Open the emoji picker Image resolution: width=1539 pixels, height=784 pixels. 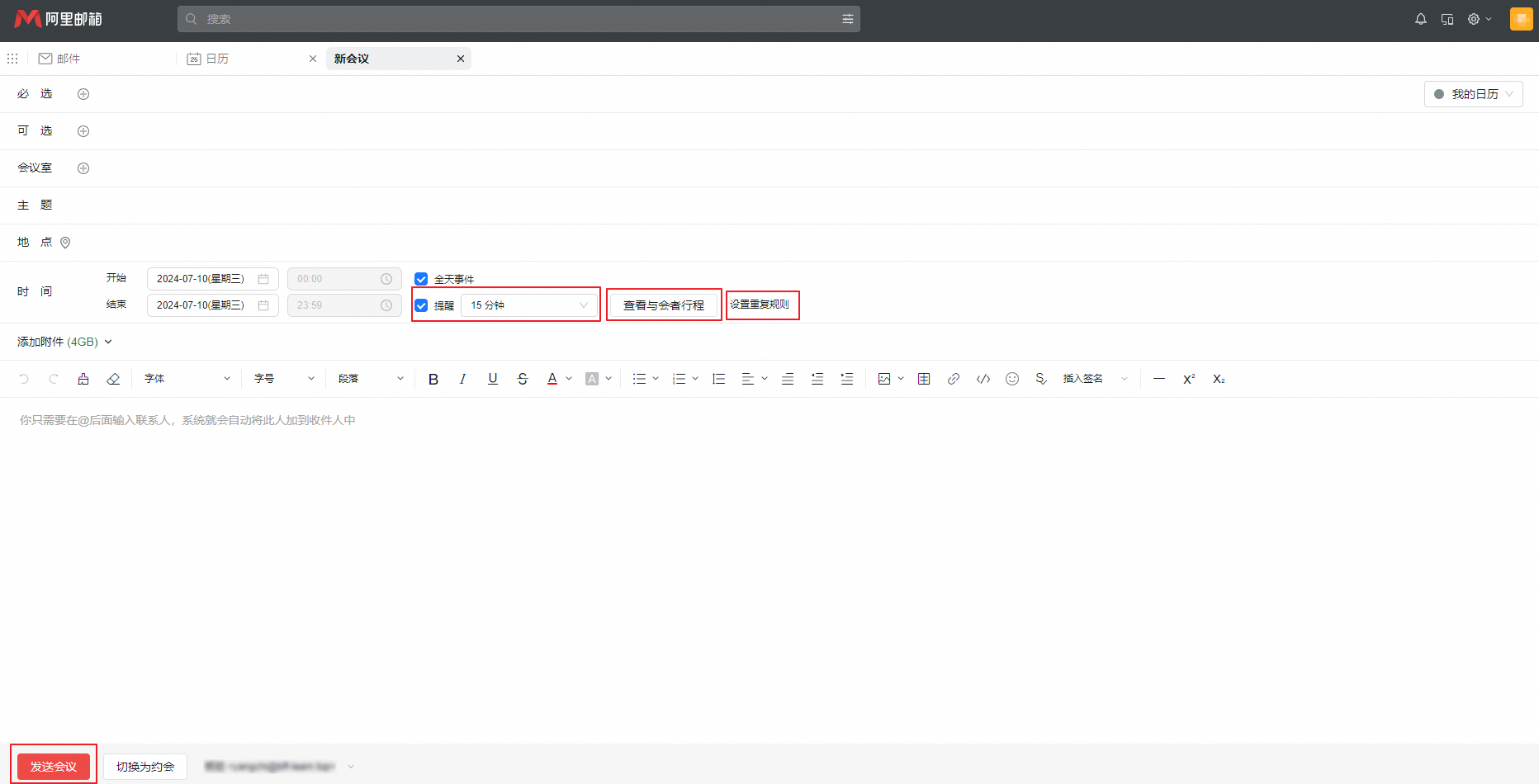(1012, 379)
